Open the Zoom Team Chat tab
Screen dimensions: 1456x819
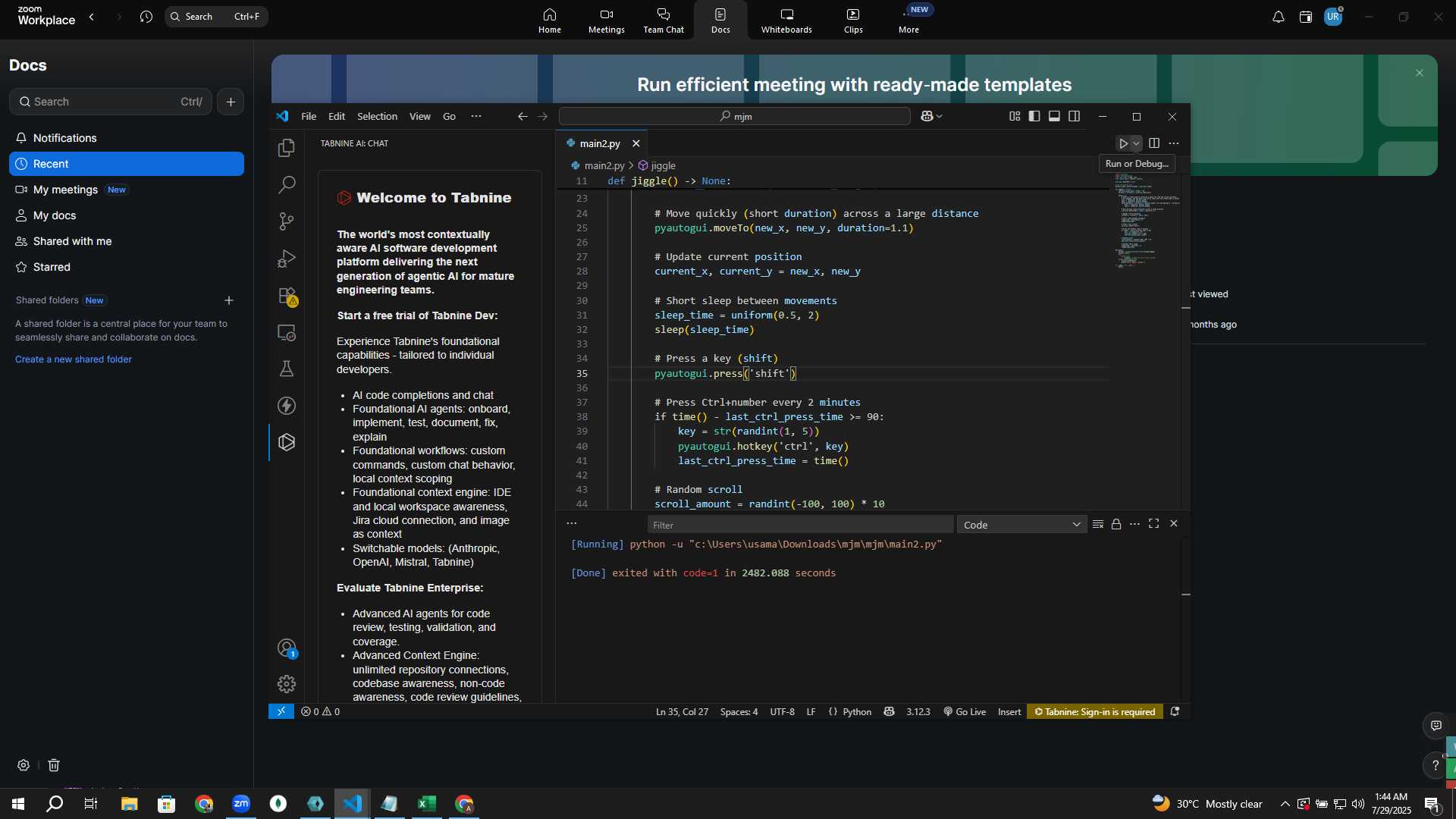click(664, 20)
